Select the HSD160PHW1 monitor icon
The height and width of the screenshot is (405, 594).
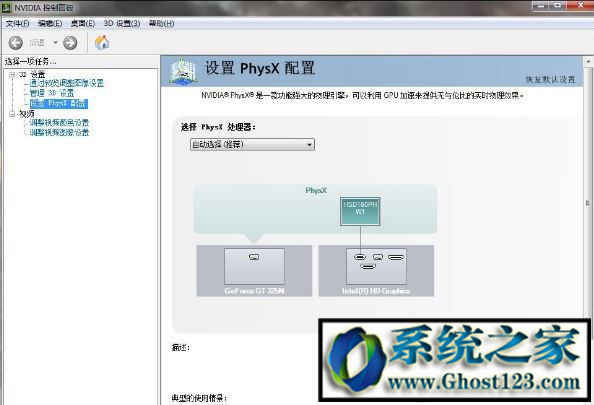[x=360, y=211]
